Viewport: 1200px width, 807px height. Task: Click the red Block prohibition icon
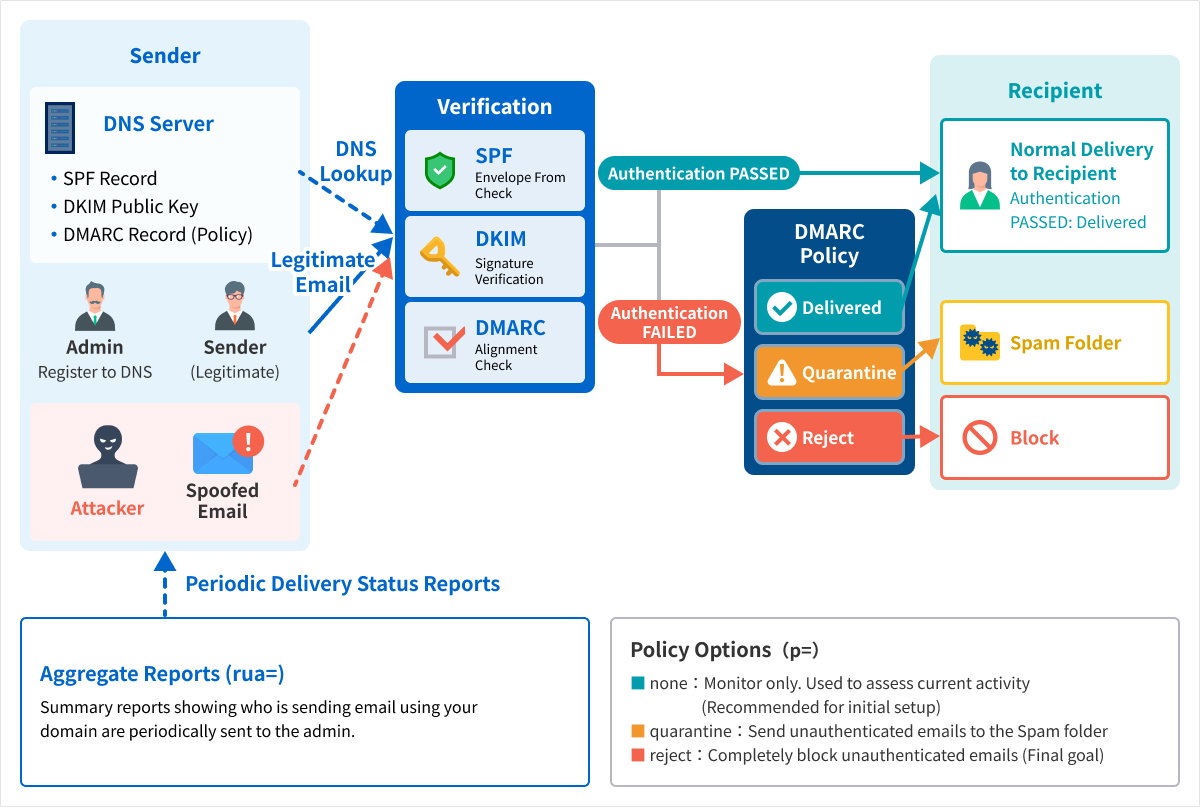click(979, 438)
